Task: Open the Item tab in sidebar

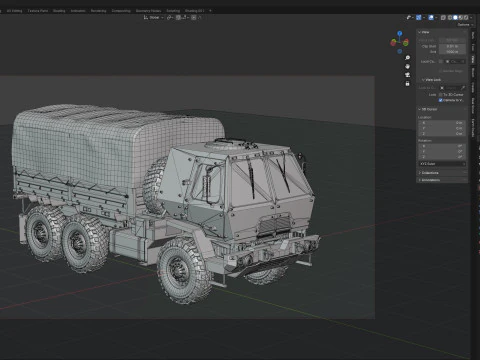Action: click(x=473, y=35)
